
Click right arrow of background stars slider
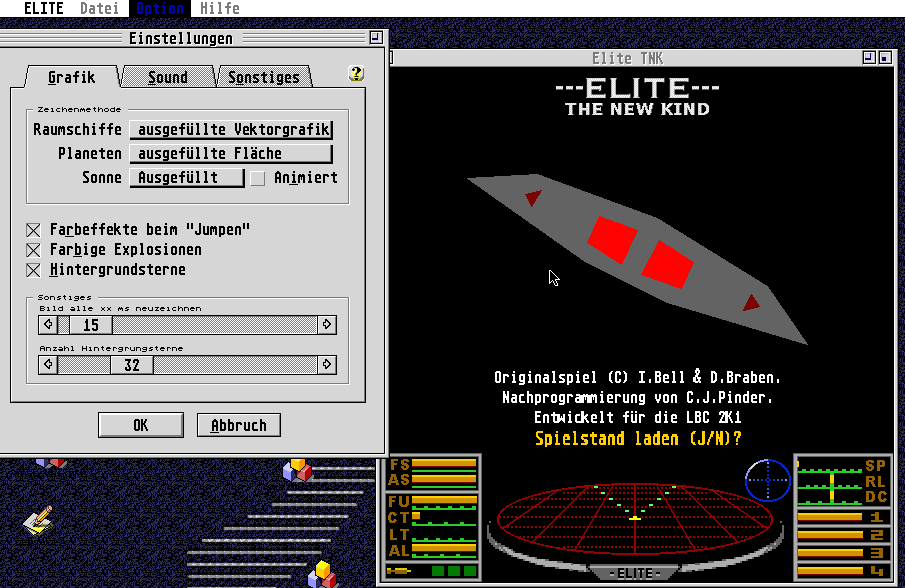point(326,365)
